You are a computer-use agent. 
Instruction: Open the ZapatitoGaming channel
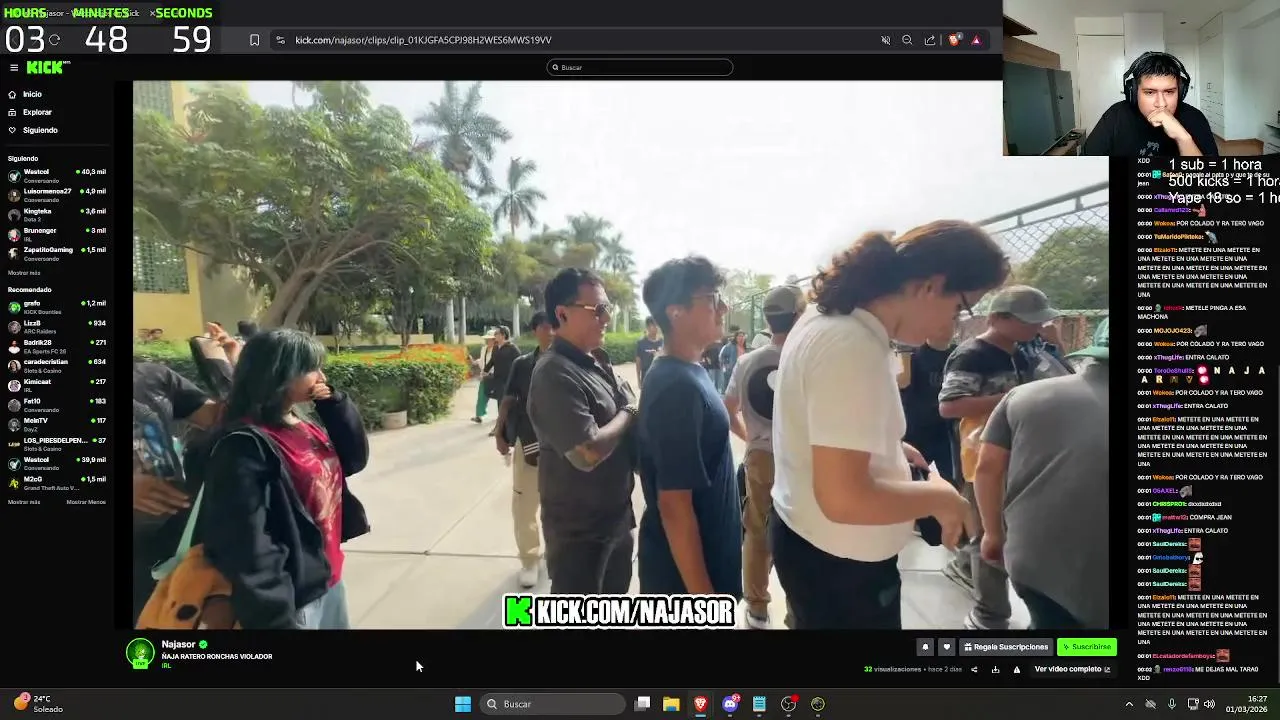pos(57,253)
